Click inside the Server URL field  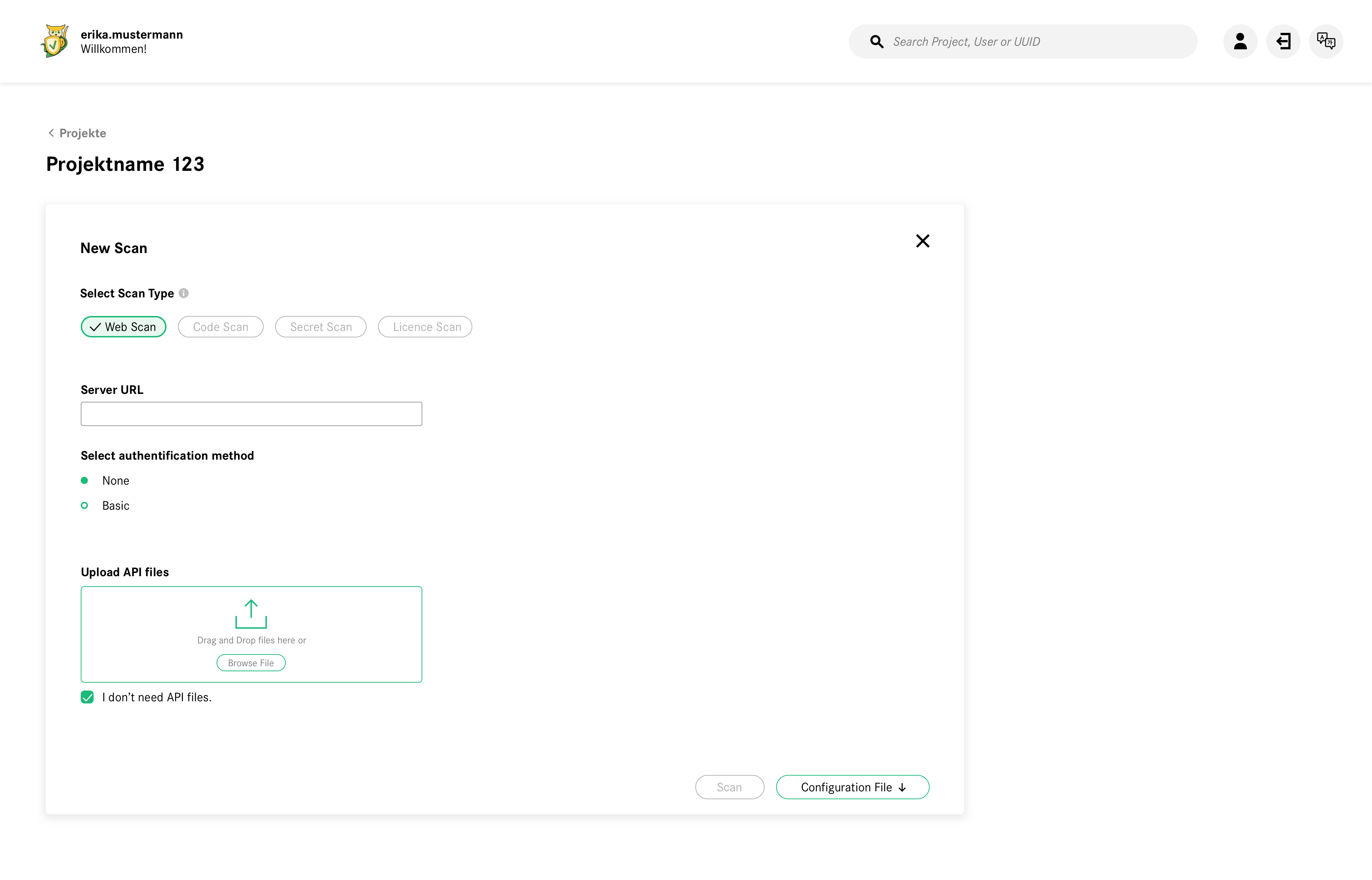pos(251,413)
